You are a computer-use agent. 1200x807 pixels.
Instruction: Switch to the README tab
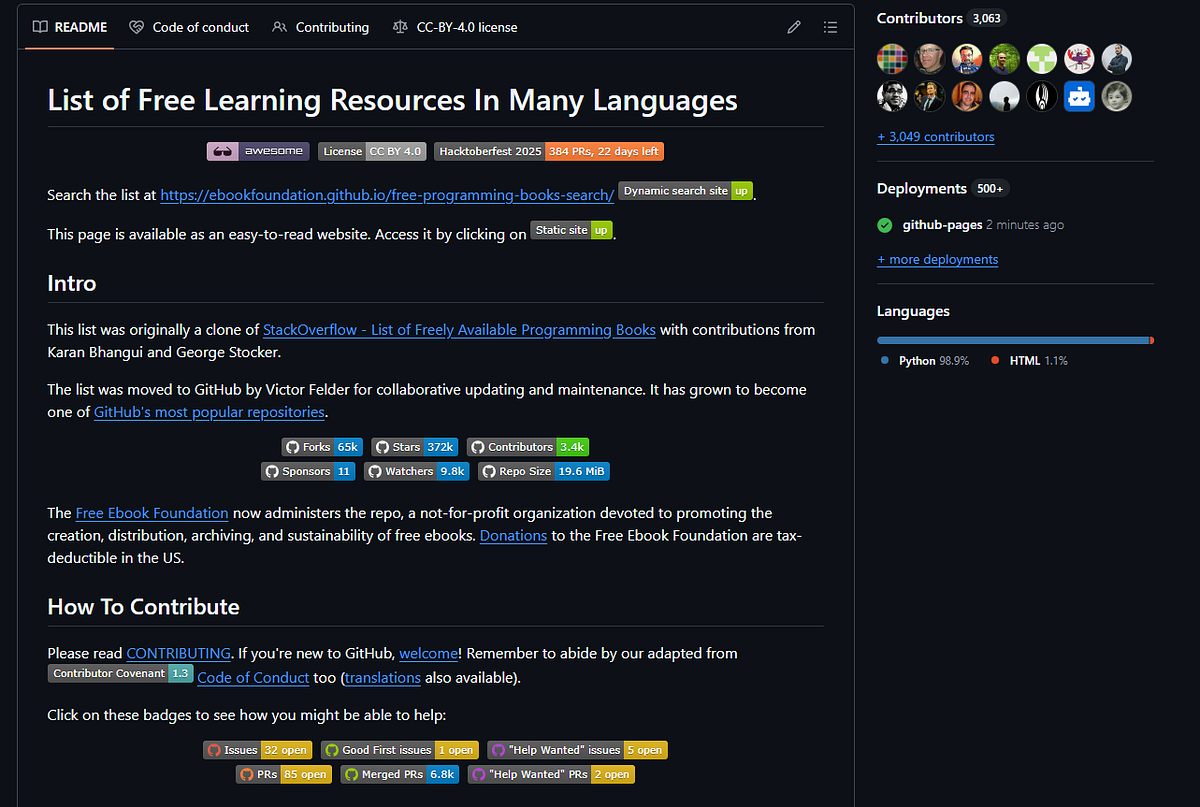70,27
